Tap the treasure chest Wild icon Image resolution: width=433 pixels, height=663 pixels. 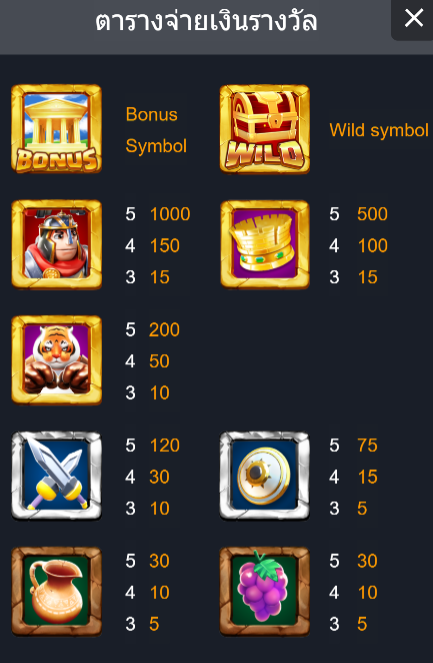265,129
